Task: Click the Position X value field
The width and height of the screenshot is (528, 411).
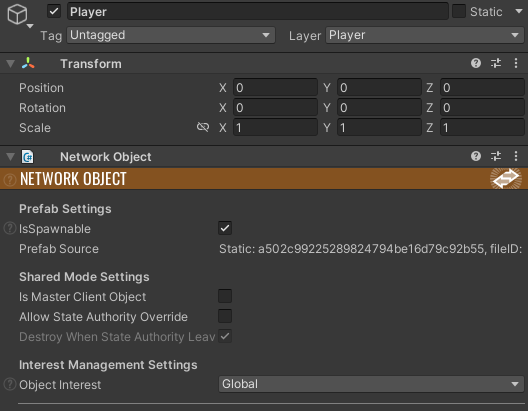Action: pos(275,88)
